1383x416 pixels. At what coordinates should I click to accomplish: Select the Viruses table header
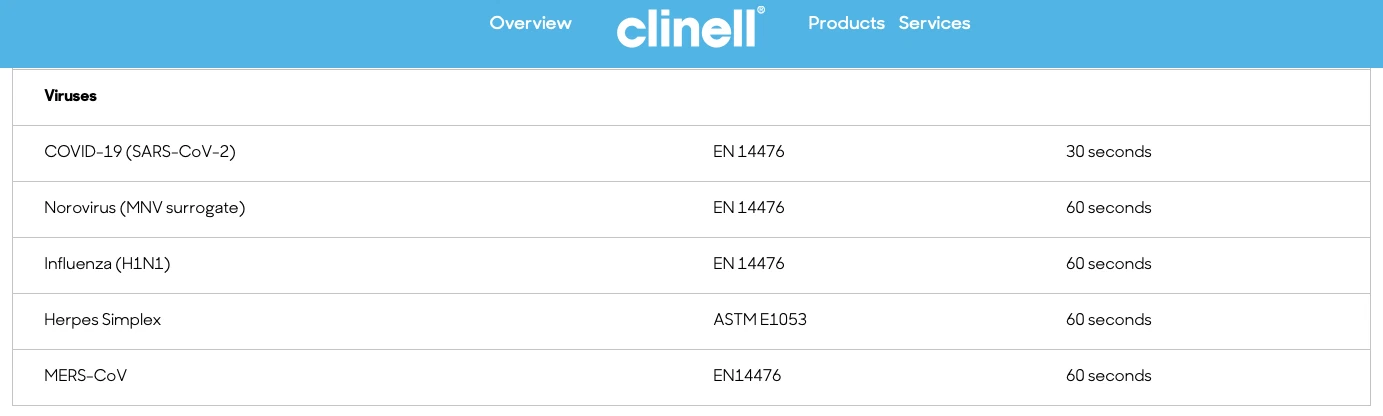point(70,96)
